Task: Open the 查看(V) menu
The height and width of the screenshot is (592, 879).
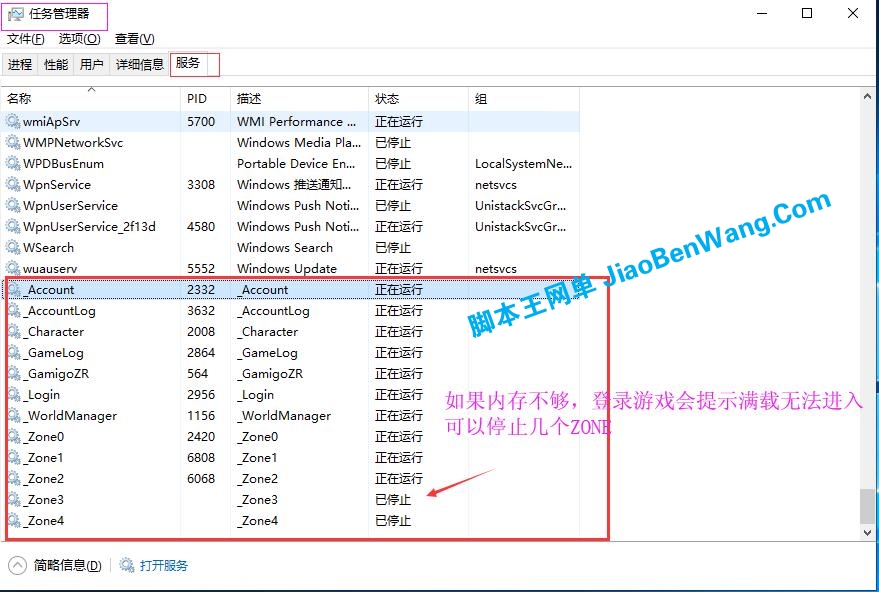Action: (x=135, y=39)
